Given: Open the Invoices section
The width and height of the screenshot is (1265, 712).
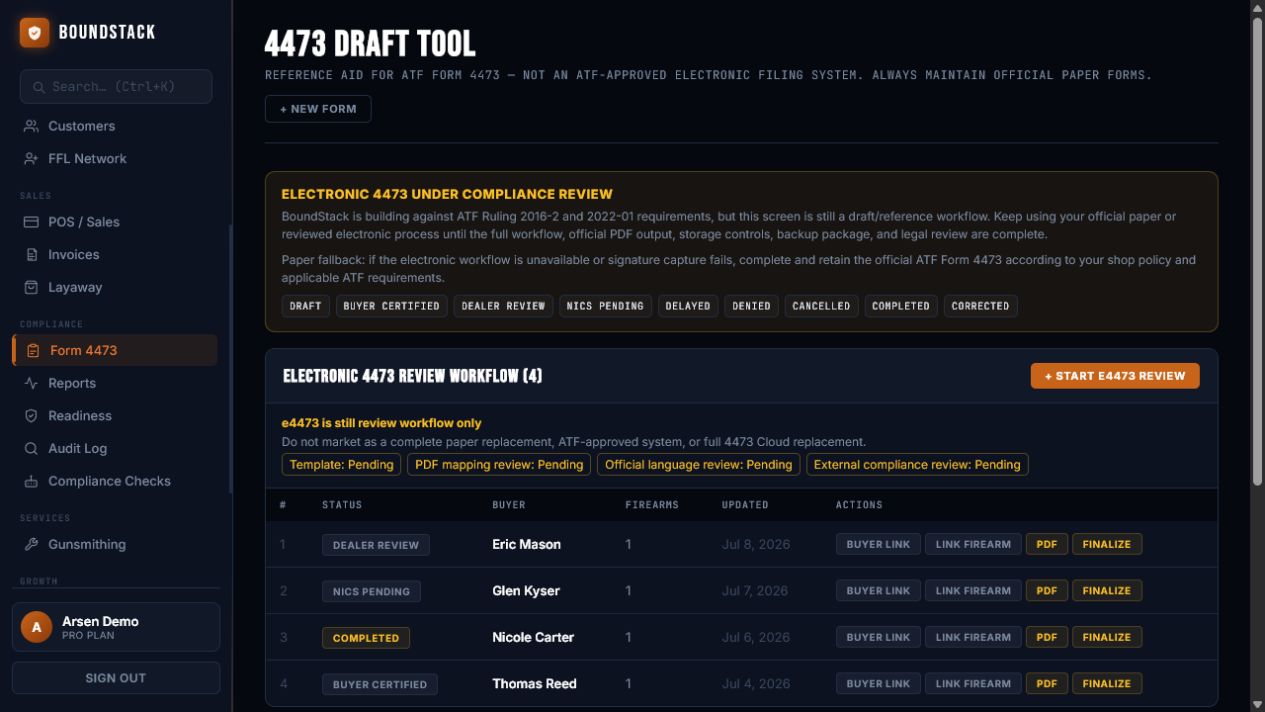Looking at the screenshot, I should tap(115, 255).
